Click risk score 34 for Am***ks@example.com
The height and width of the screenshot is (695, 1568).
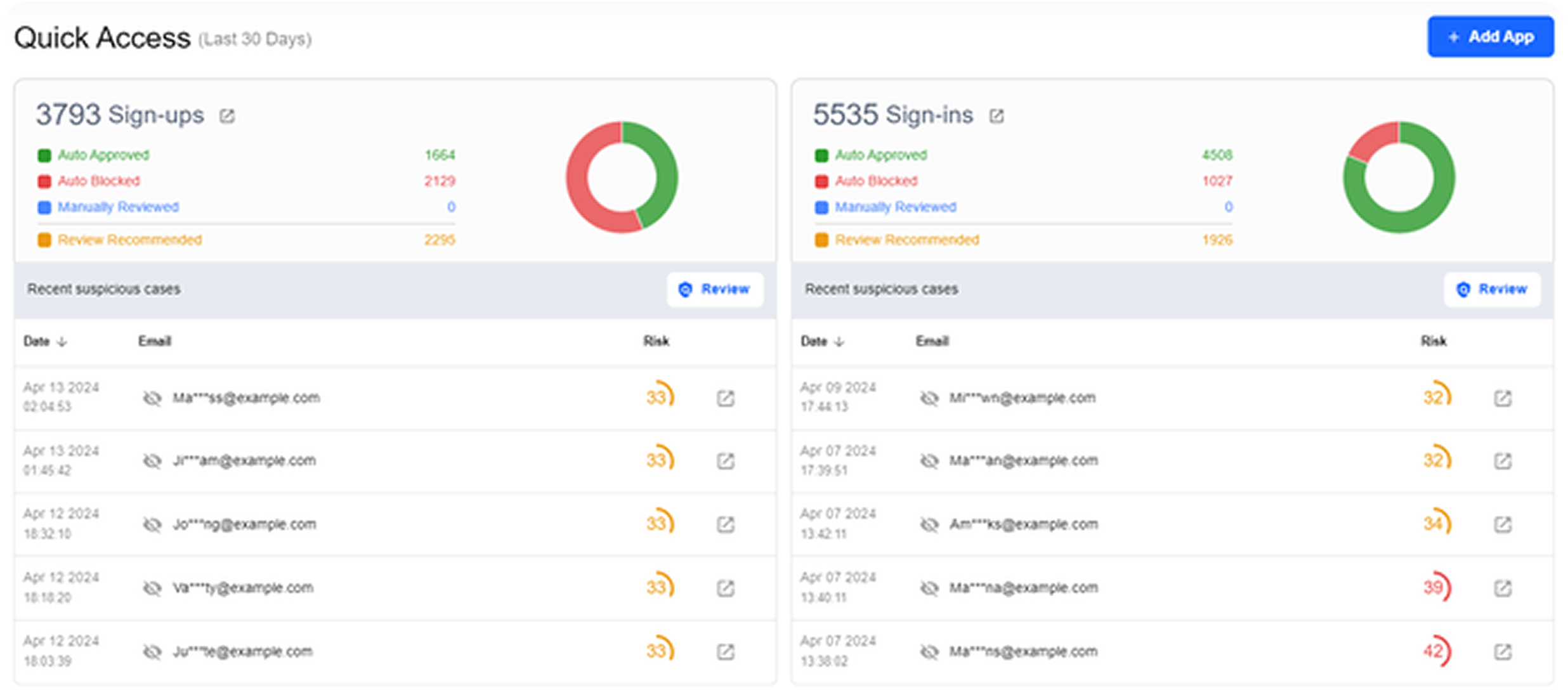[x=1437, y=523]
